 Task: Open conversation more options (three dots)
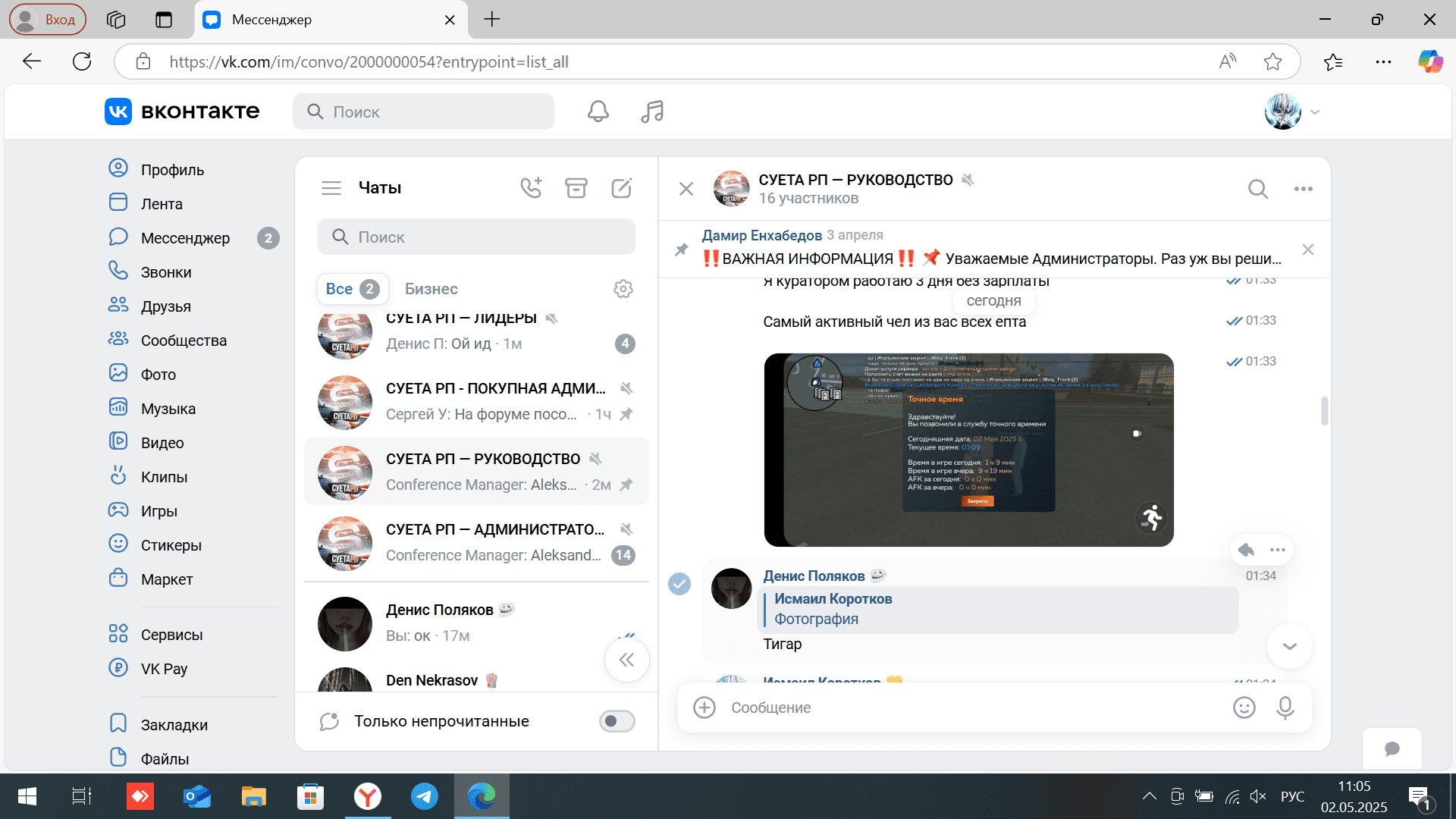point(1304,189)
